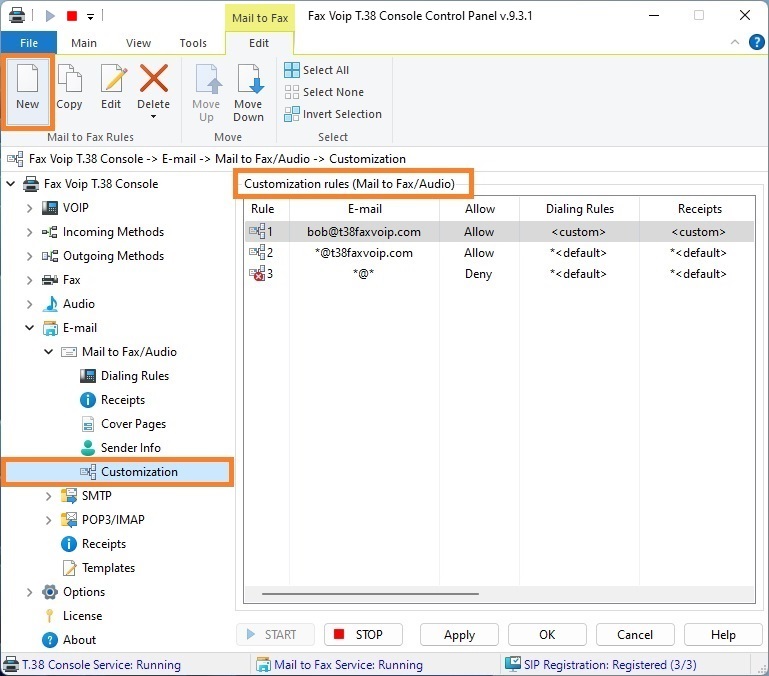
Task: Expand the Outgoing Methods node
Action: coord(29,256)
